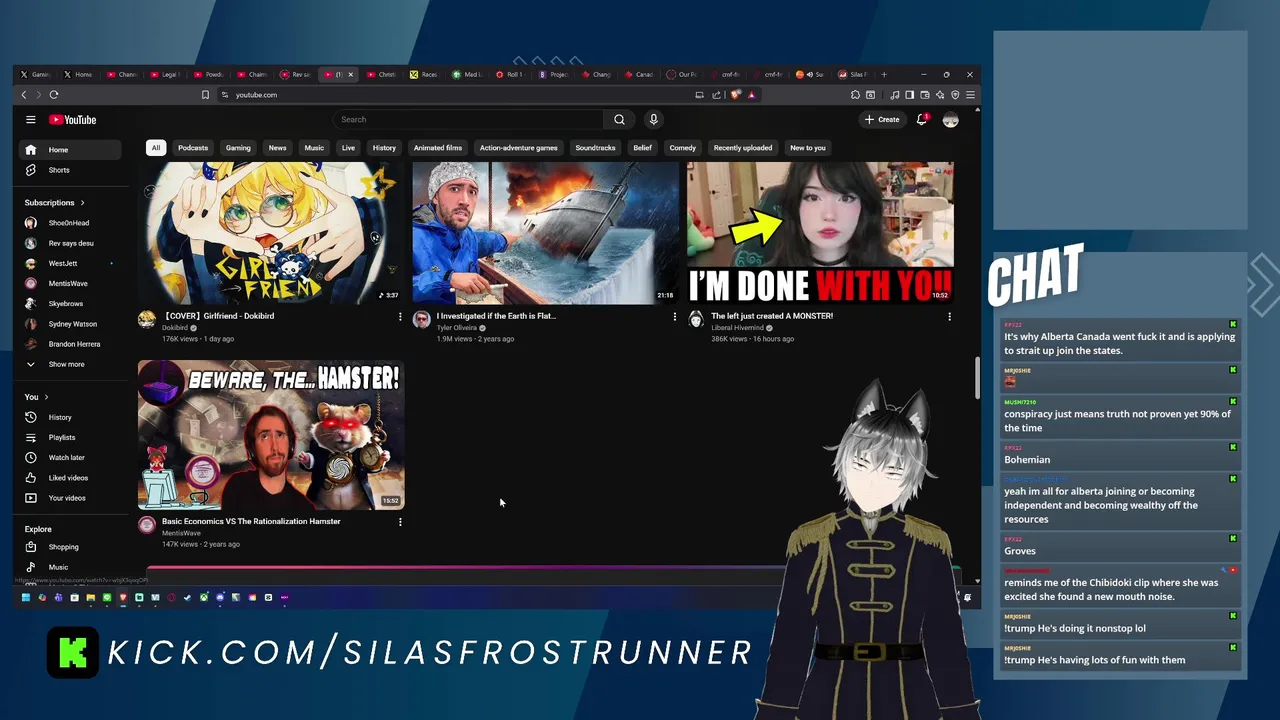Image resolution: width=1280 pixels, height=720 pixels.
Task: Go back with browser back arrow
Action: pyautogui.click(x=24, y=95)
